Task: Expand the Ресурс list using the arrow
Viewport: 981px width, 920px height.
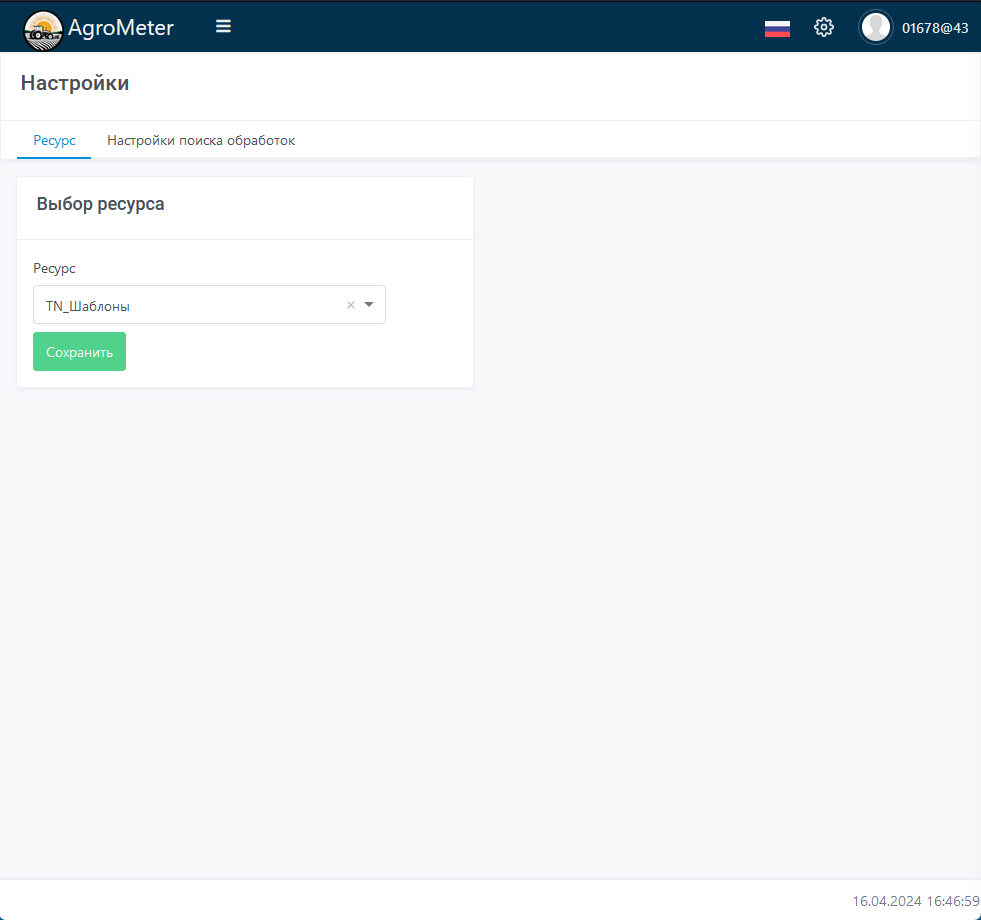Action: coord(369,305)
